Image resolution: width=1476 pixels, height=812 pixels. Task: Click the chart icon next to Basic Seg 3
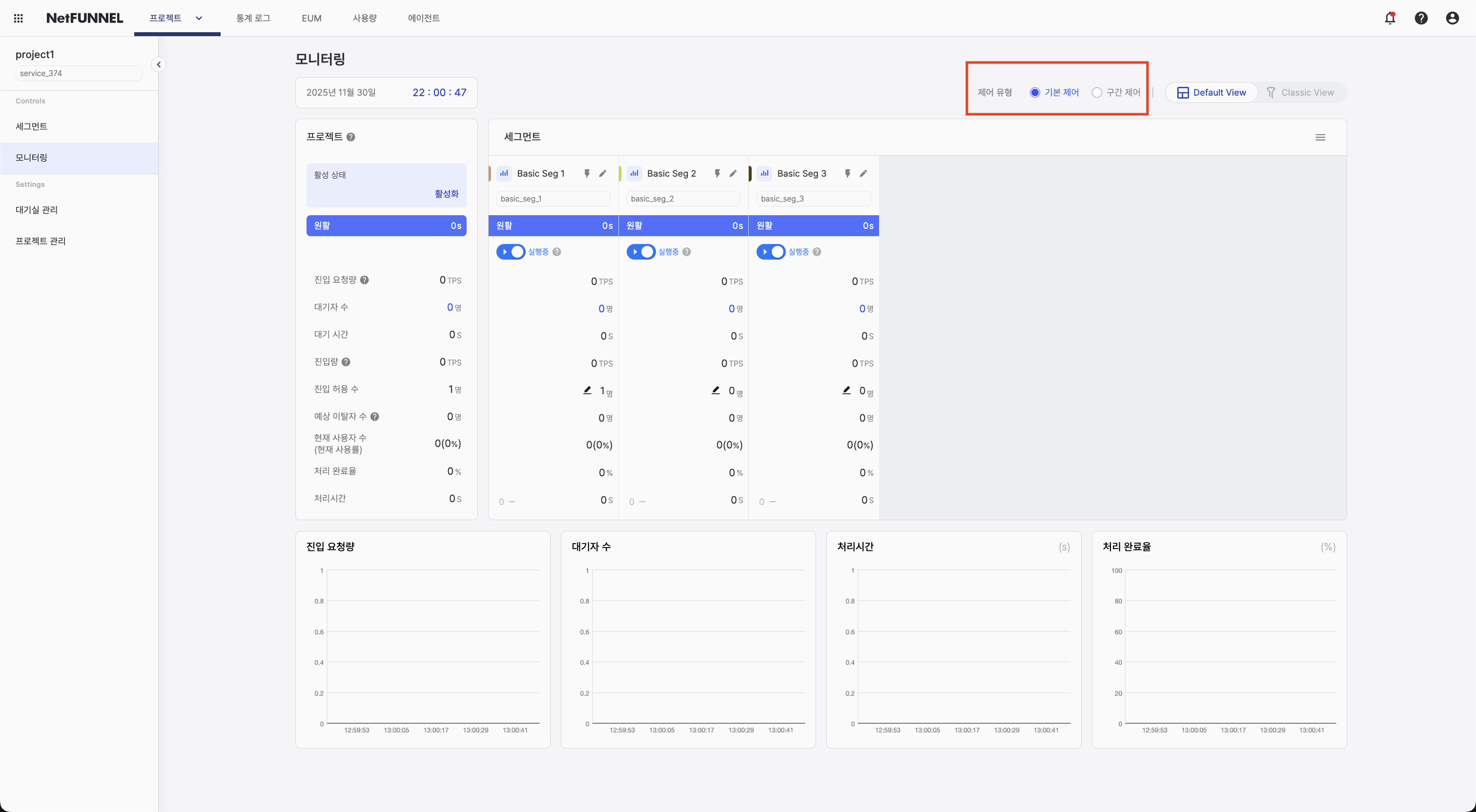pos(764,173)
